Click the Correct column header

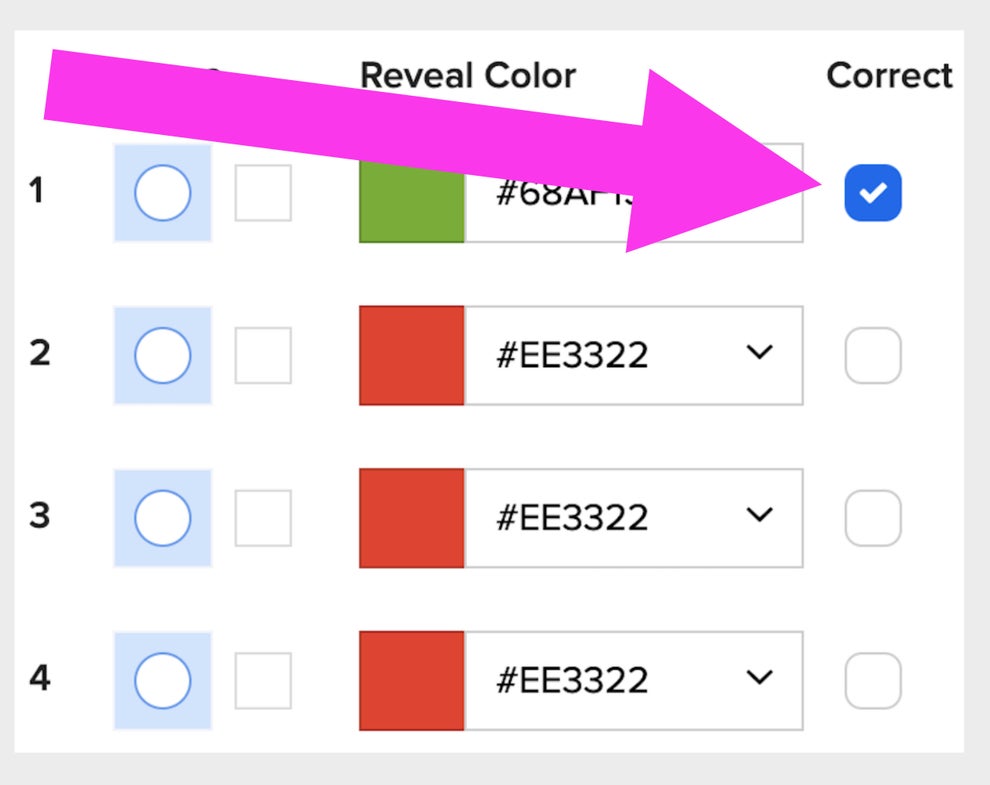click(x=888, y=75)
